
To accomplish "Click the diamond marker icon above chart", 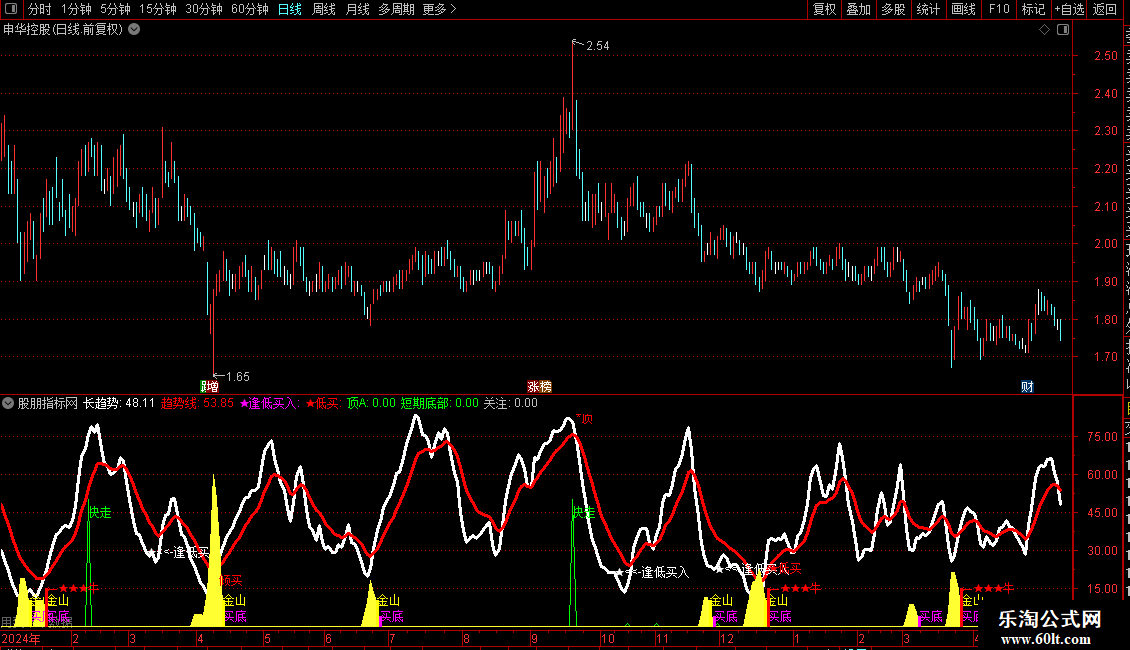I will (1044, 30).
